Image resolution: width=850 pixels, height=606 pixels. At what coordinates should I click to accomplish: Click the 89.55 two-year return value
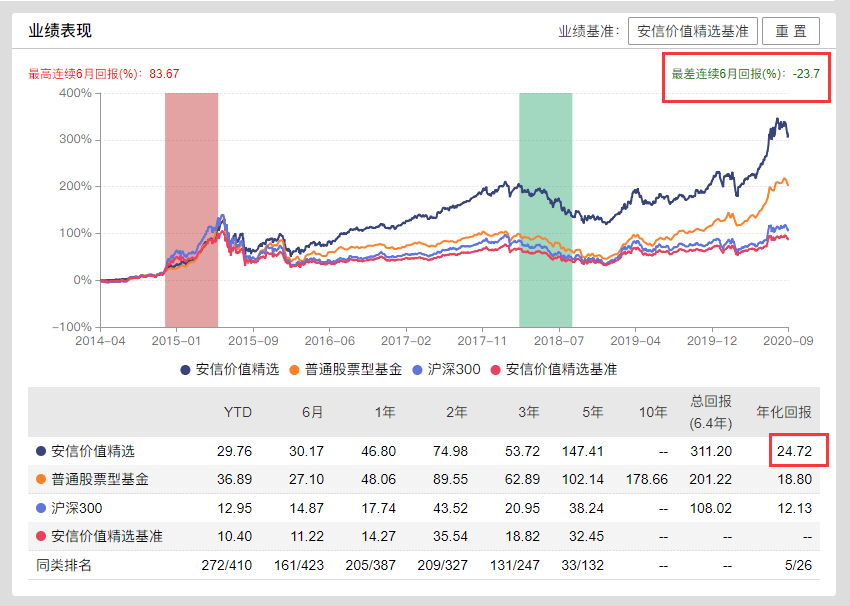click(x=450, y=479)
